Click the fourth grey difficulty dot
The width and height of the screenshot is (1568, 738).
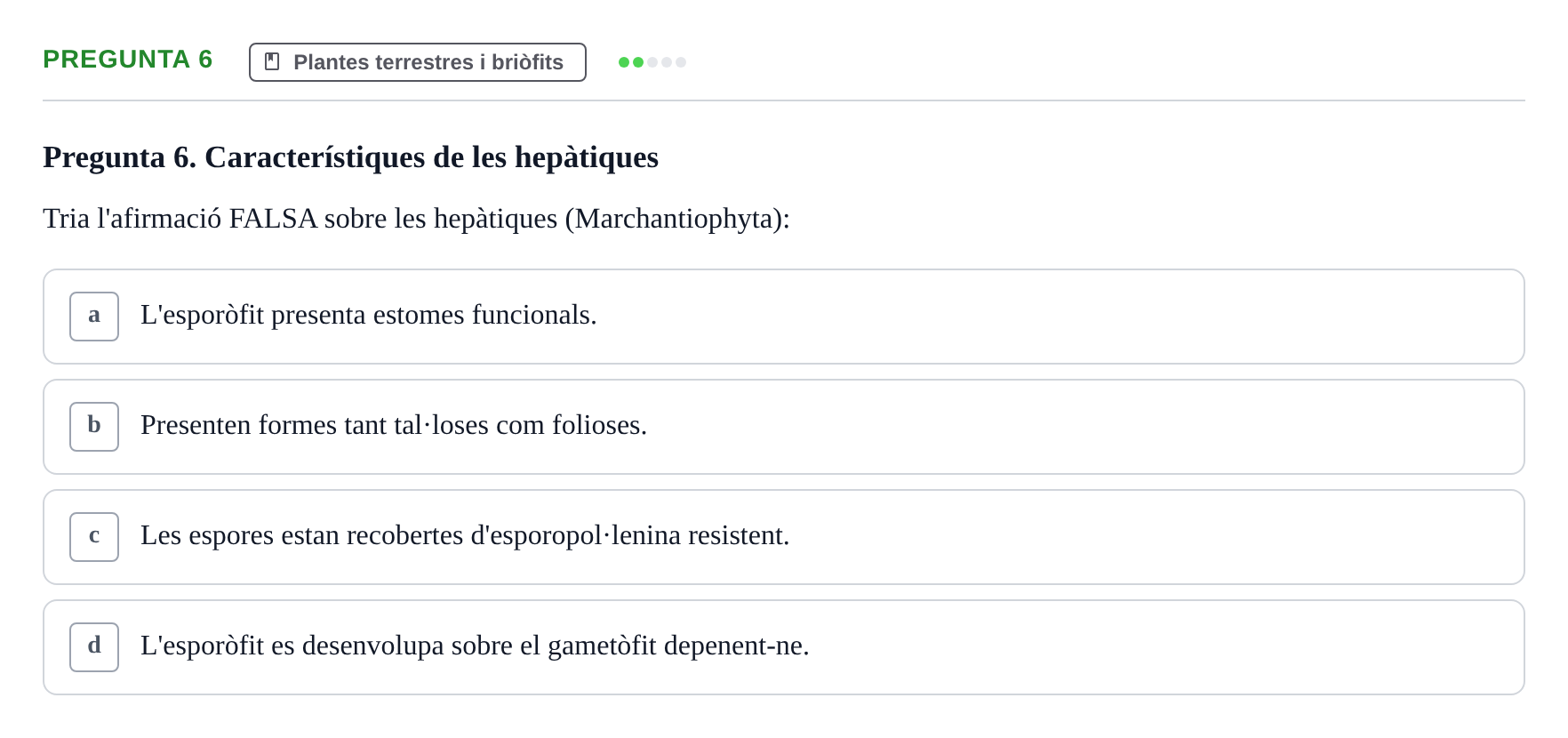point(667,62)
